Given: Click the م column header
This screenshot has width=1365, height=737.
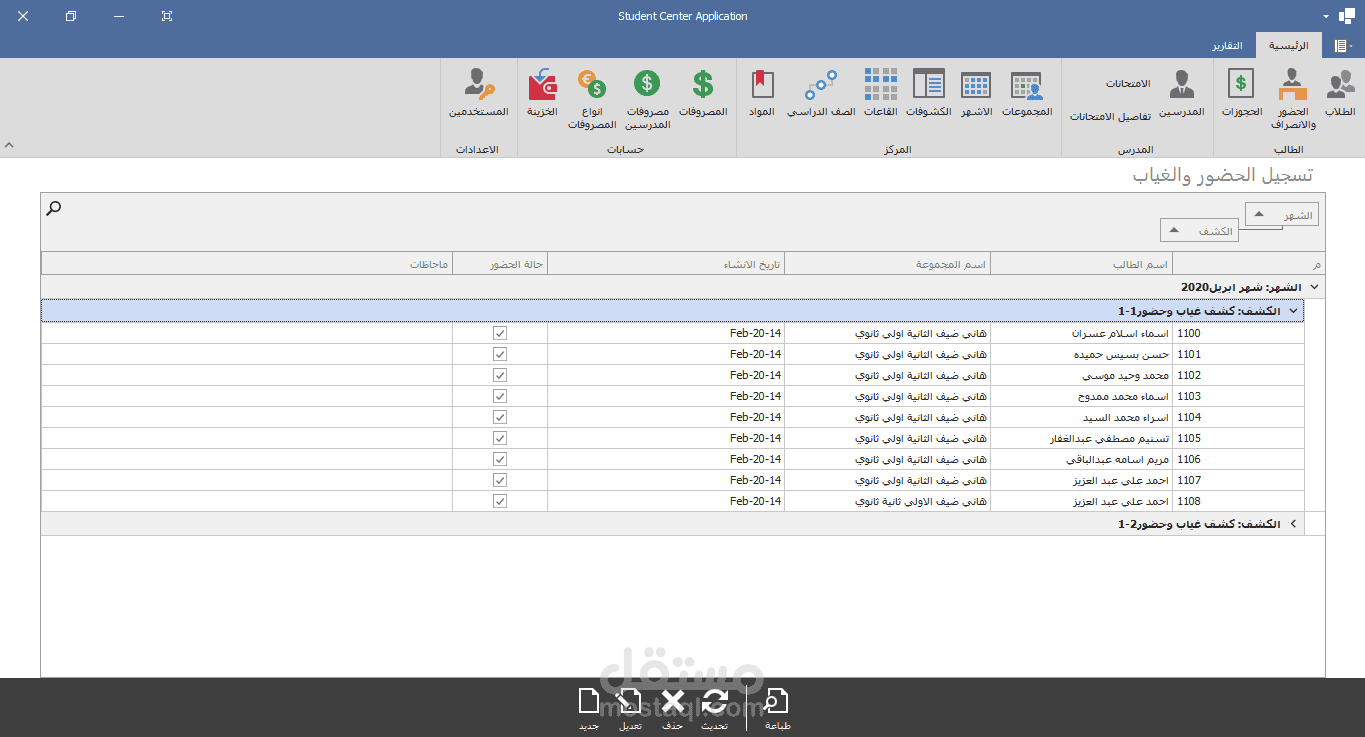Looking at the screenshot, I should 1249,264.
